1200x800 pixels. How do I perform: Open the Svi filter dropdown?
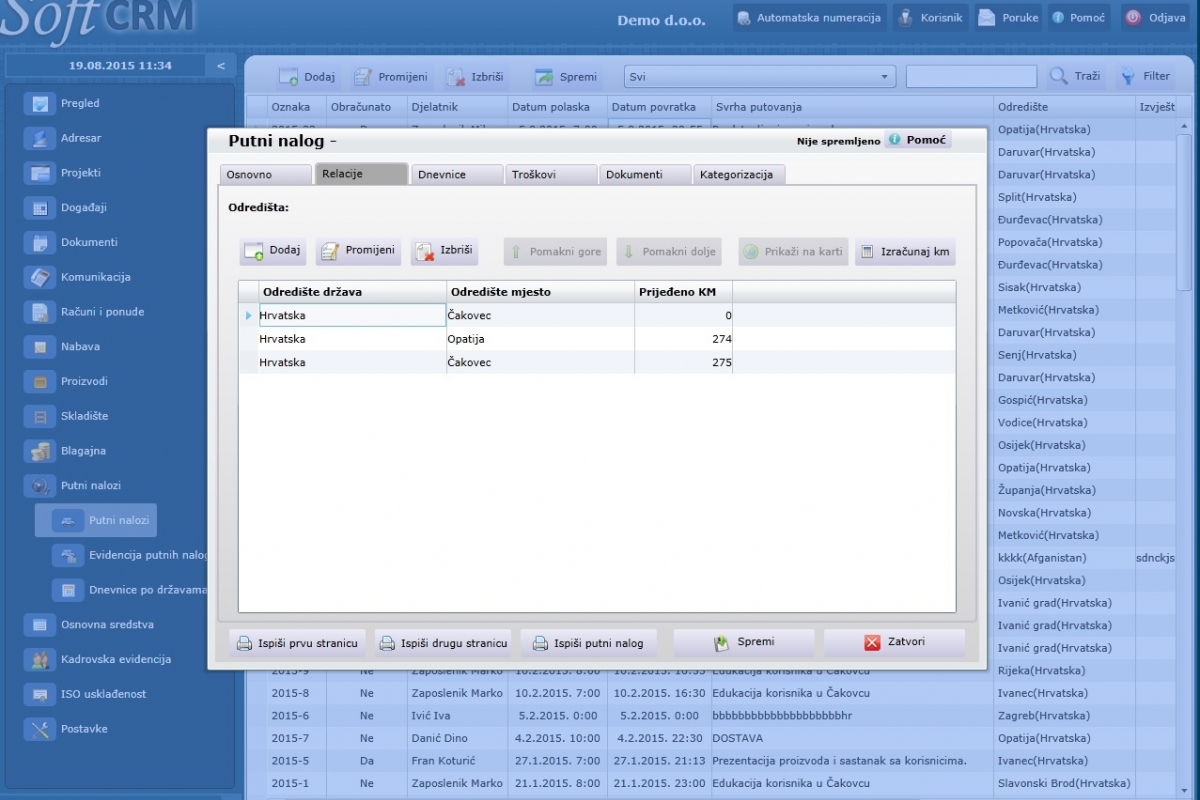tap(760, 77)
